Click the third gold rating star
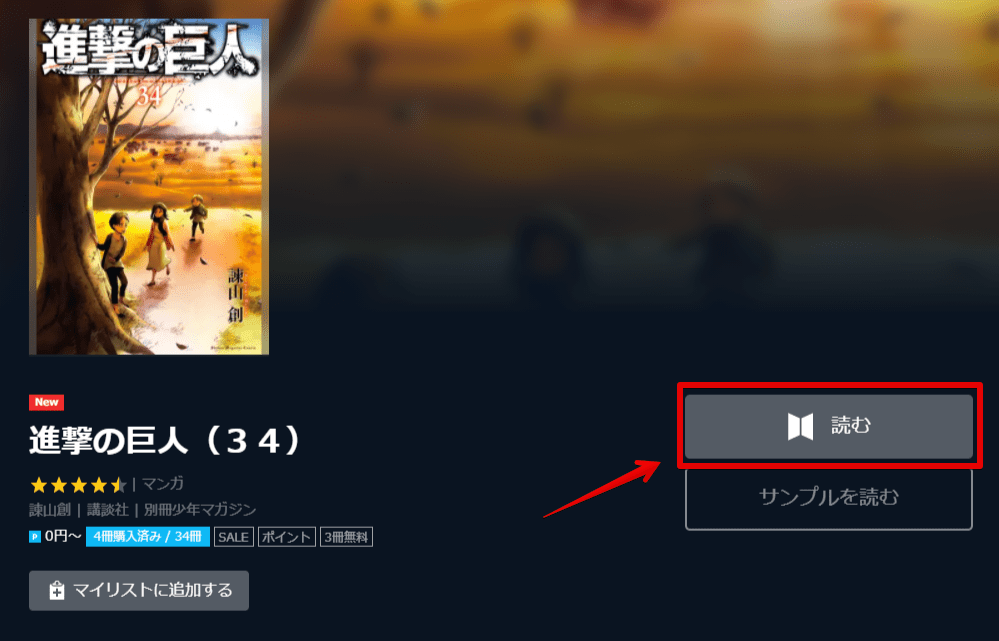The height and width of the screenshot is (641, 999). click(78, 486)
